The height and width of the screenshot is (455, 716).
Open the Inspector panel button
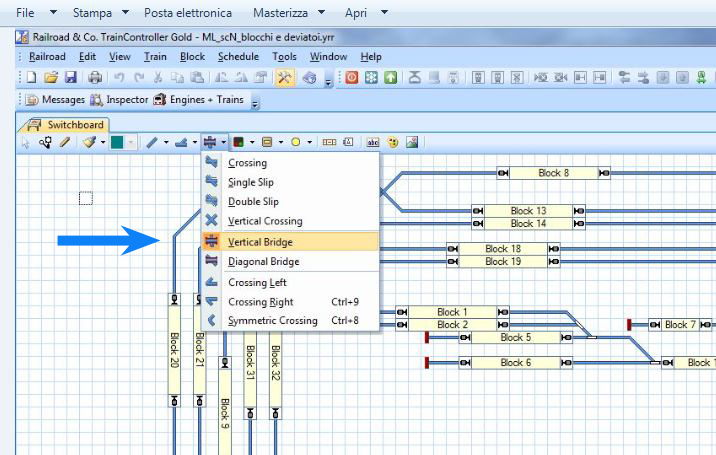coord(119,100)
